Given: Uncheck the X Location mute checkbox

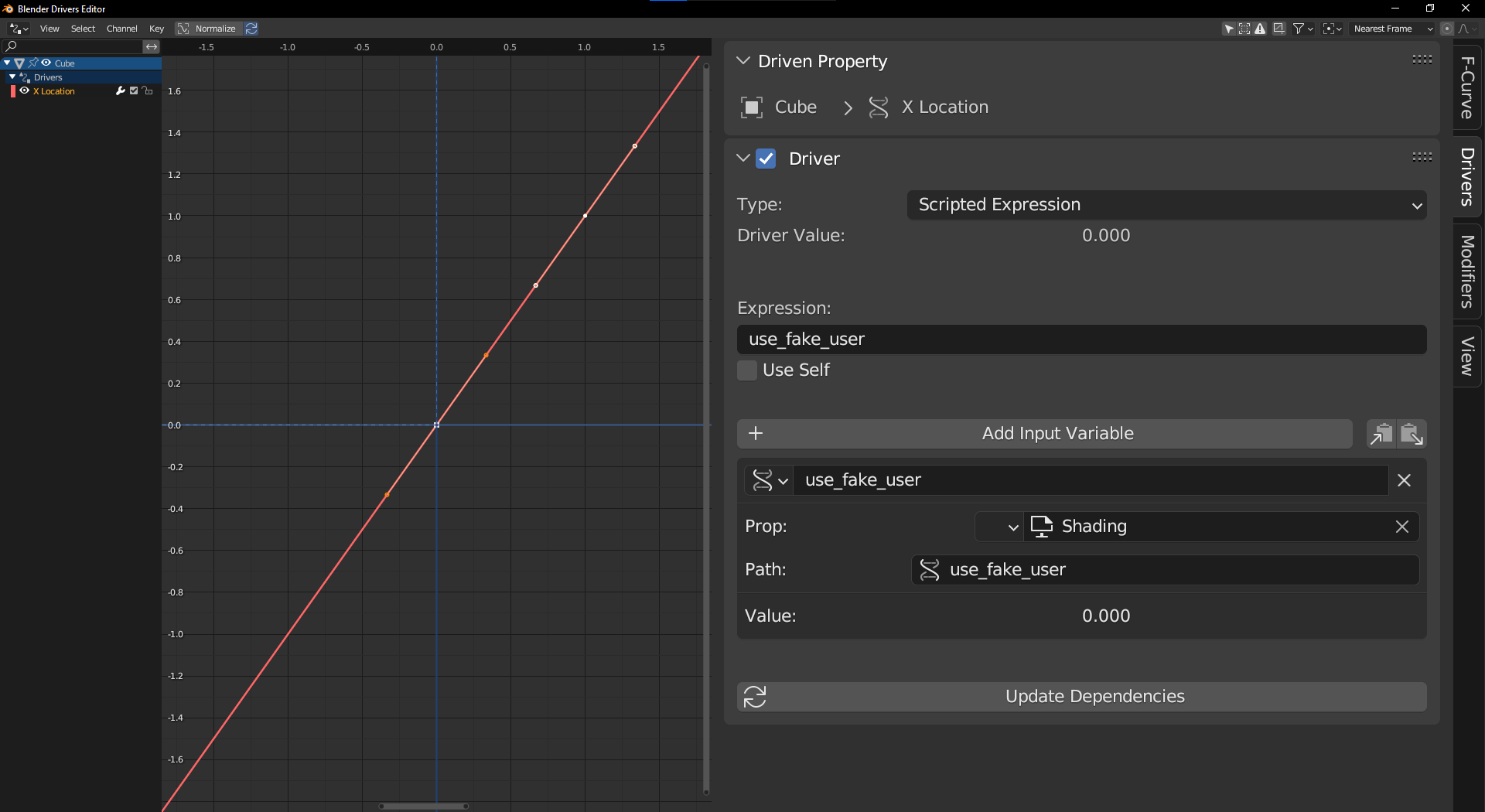Looking at the screenshot, I should [x=134, y=90].
